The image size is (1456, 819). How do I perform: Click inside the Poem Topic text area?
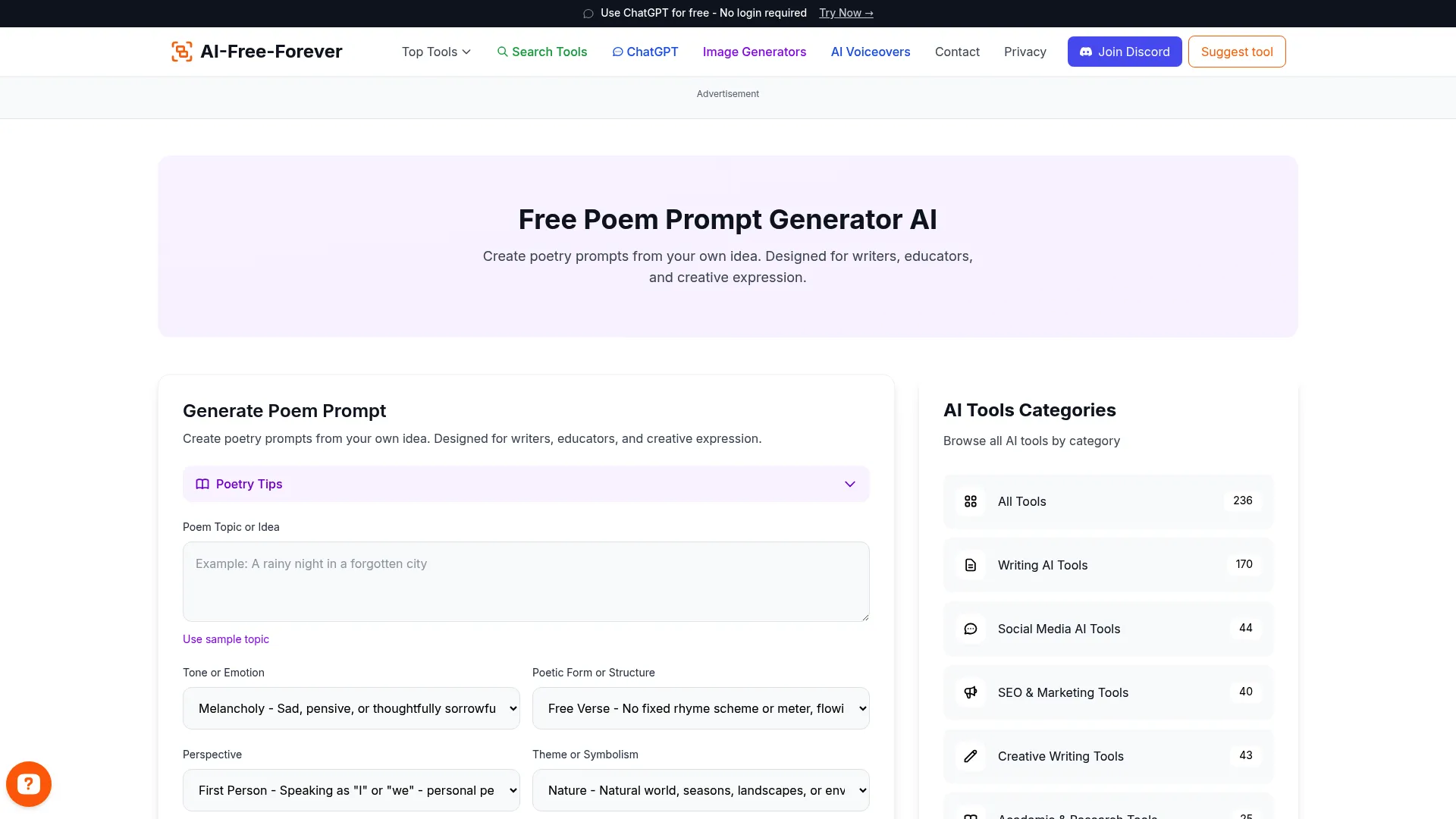pos(526,581)
